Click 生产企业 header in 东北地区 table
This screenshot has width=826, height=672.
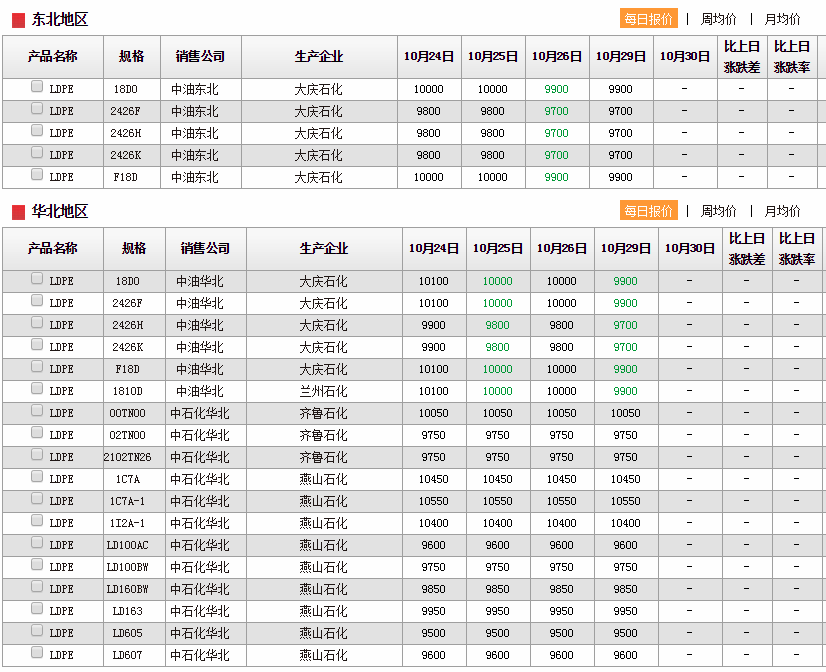point(319,56)
